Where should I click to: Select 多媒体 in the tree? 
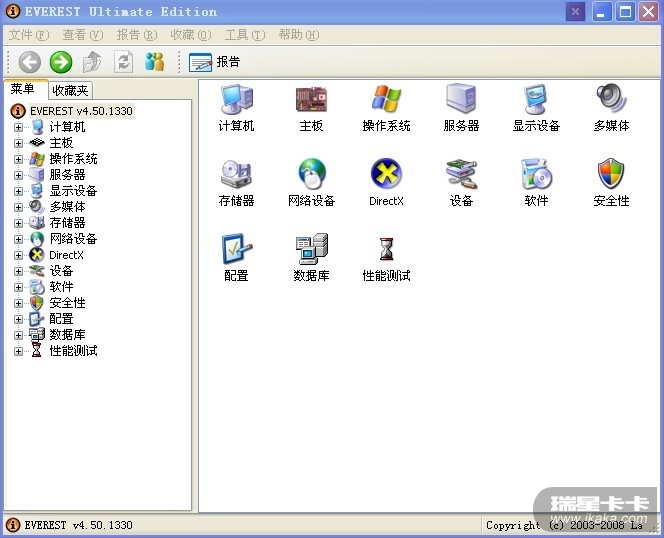click(x=67, y=207)
